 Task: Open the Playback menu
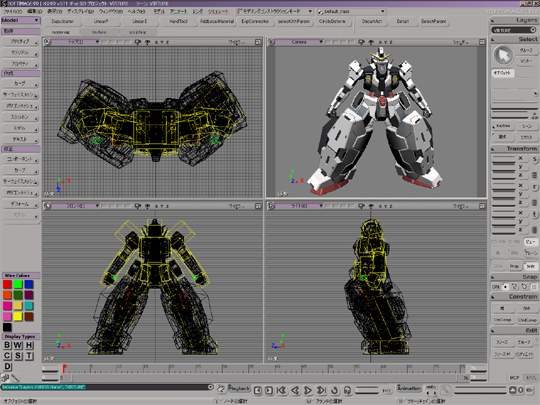(x=239, y=388)
